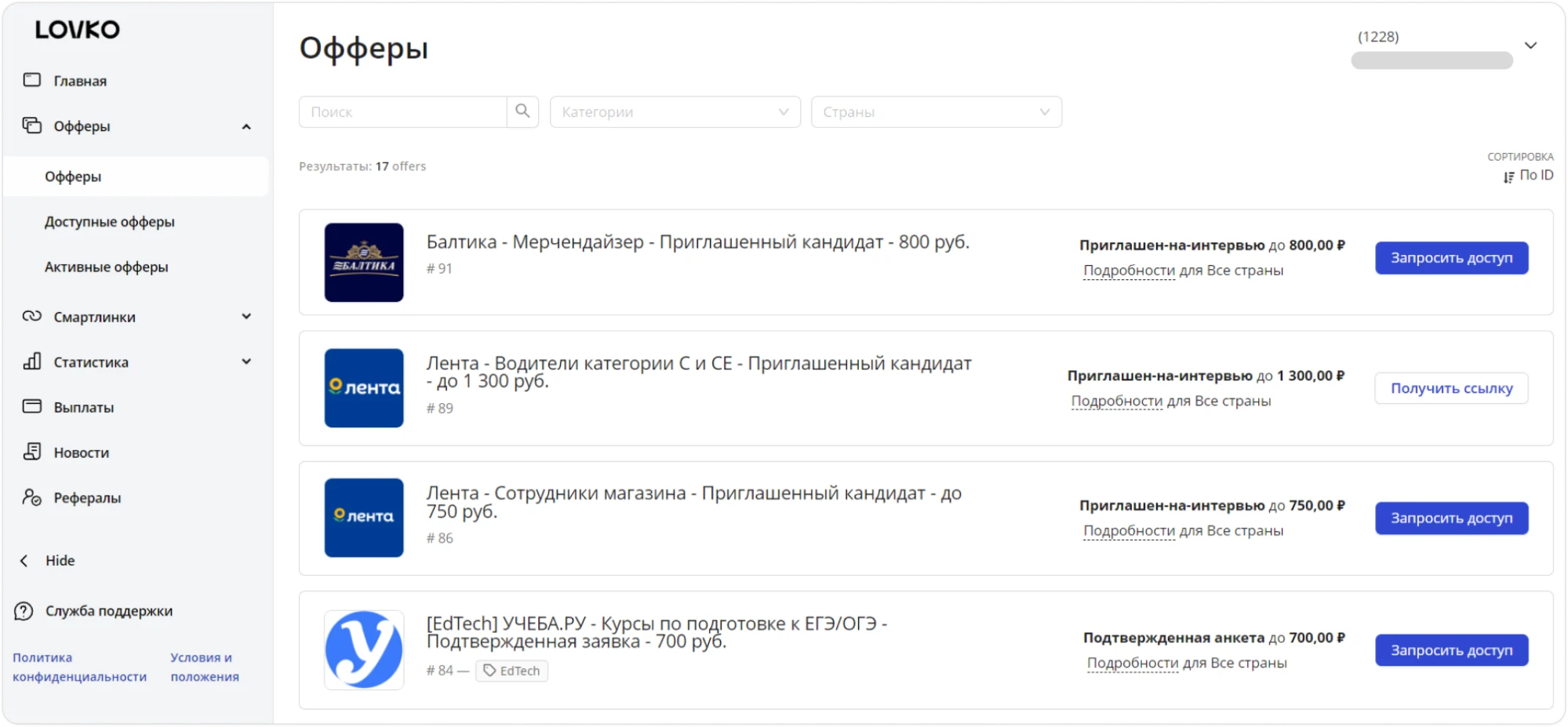The height and width of the screenshot is (727, 1568).
Task: Go to Главная in the sidebar
Action: (80, 81)
